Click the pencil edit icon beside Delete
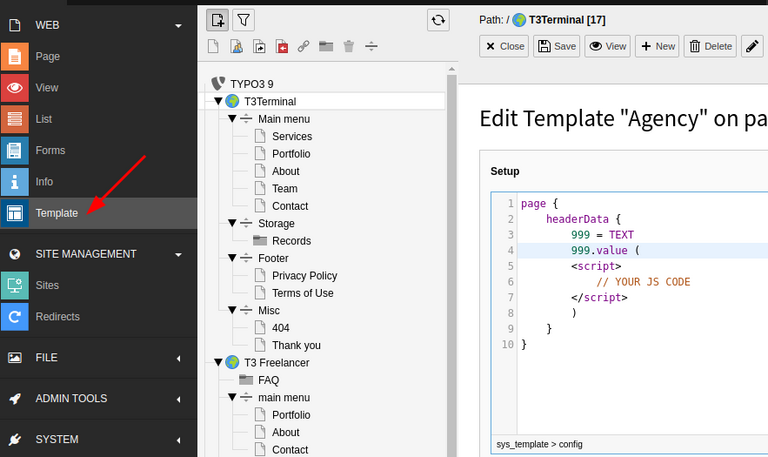The height and width of the screenshot is (457, 768). click(752, 46)
